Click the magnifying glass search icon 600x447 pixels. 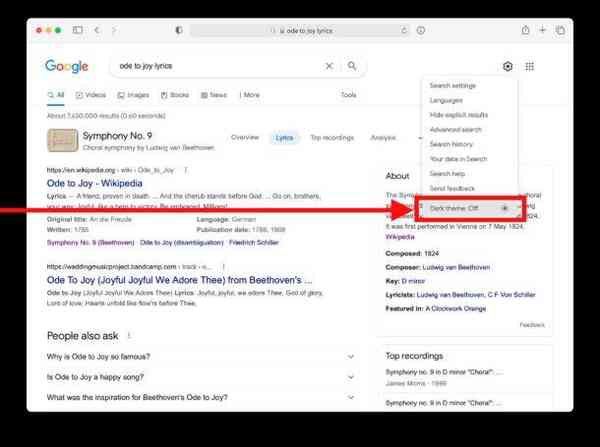click(x=352, y=66)
